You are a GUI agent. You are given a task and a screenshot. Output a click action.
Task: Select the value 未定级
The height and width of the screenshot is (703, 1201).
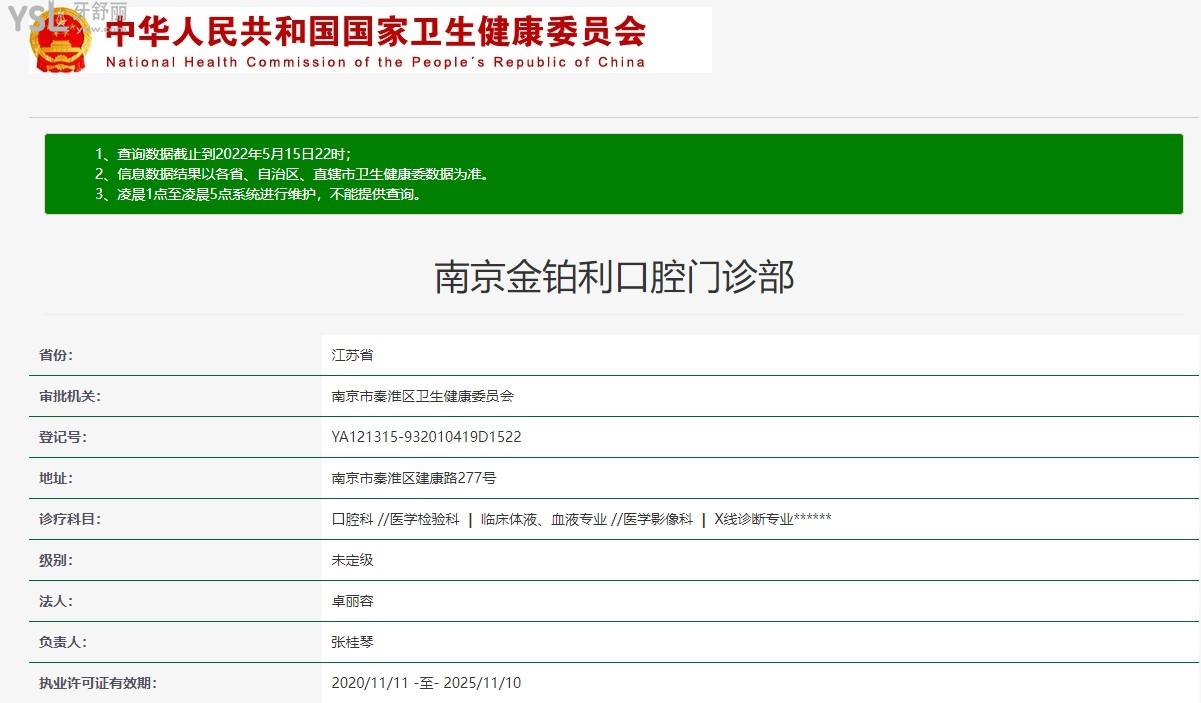[352, 560]
